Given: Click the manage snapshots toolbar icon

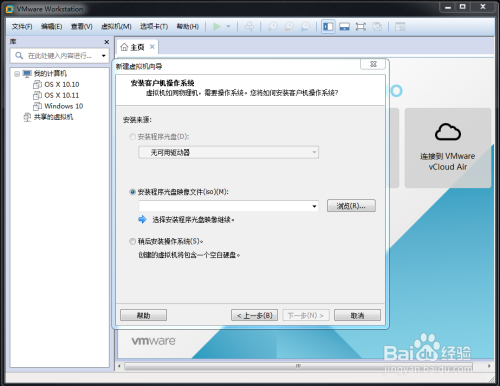Looking at the screenshot, I should (x=305, y=26).
